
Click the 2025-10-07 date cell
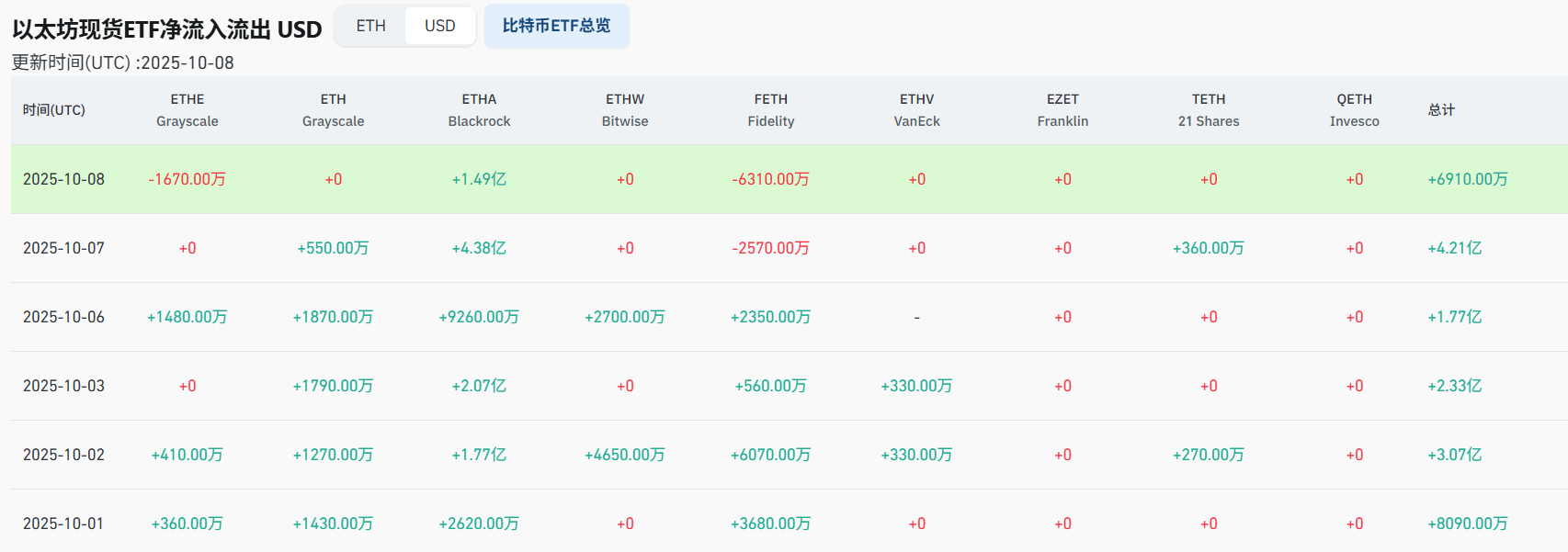point(64,248)
